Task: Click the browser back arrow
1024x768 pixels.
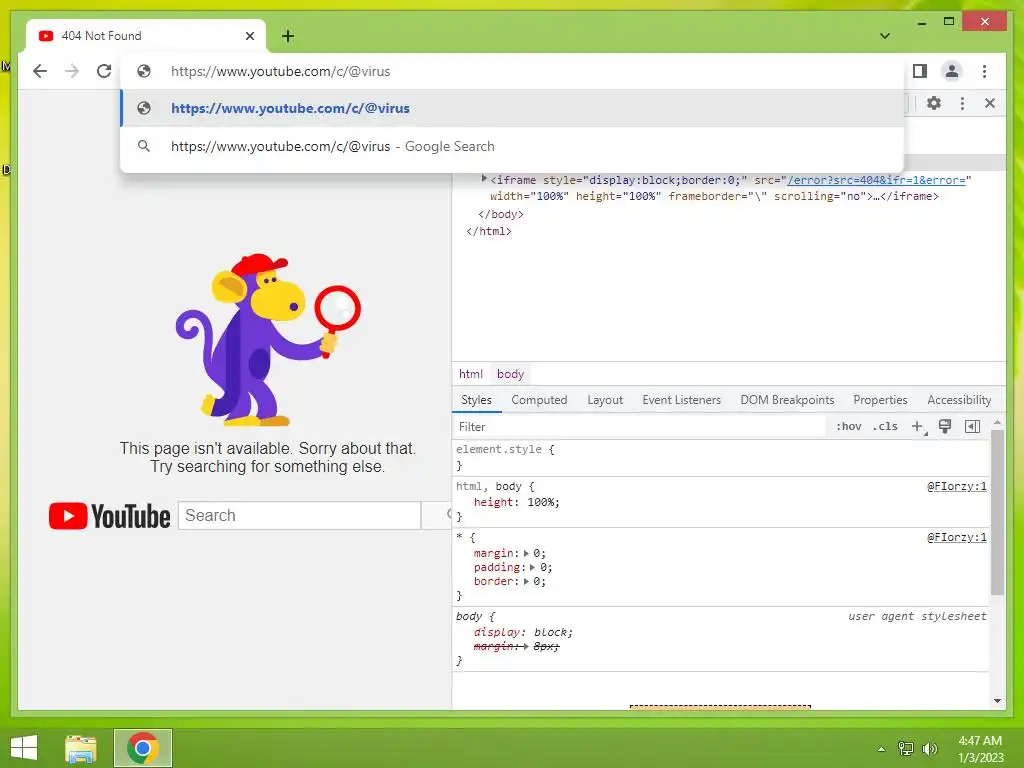Action: (40, 71)
